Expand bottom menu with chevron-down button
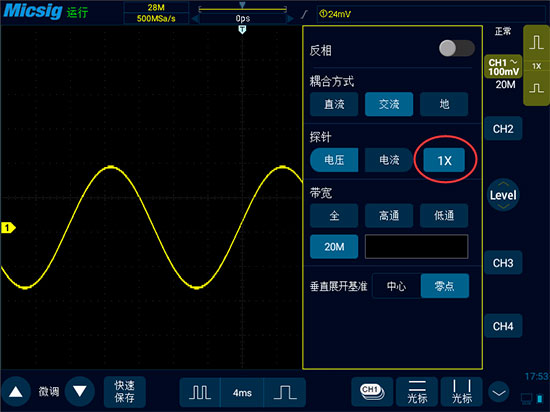The height and width of the screenshot is (412, 550). coord(499,393)
